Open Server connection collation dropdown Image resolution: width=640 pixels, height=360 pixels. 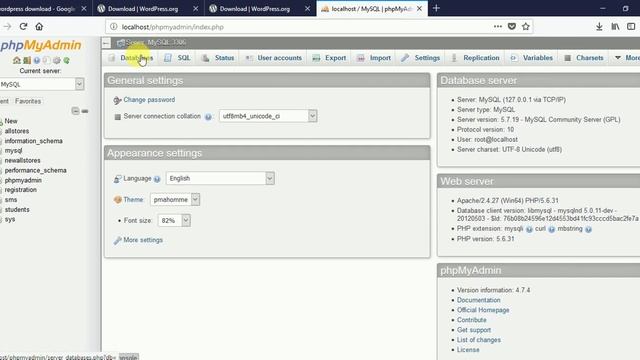tap(268, 116)
